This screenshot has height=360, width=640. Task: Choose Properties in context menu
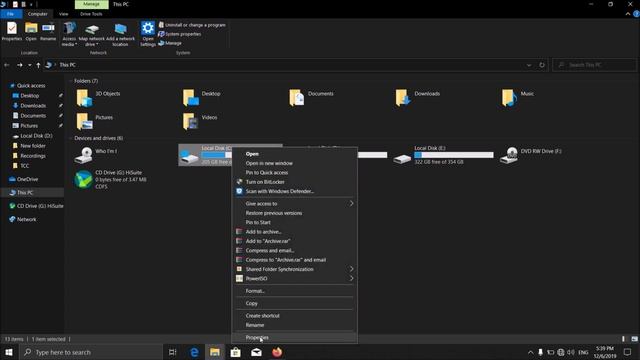(x=294, y=338)
